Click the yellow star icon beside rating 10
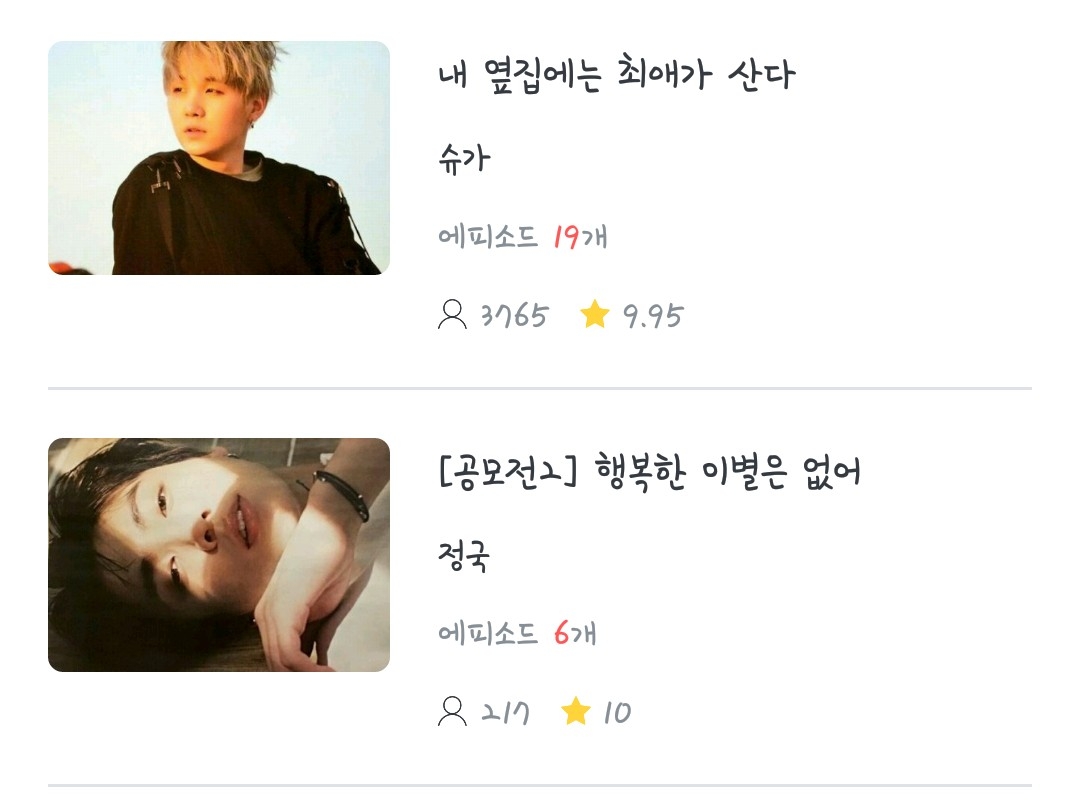 (576, 711)
